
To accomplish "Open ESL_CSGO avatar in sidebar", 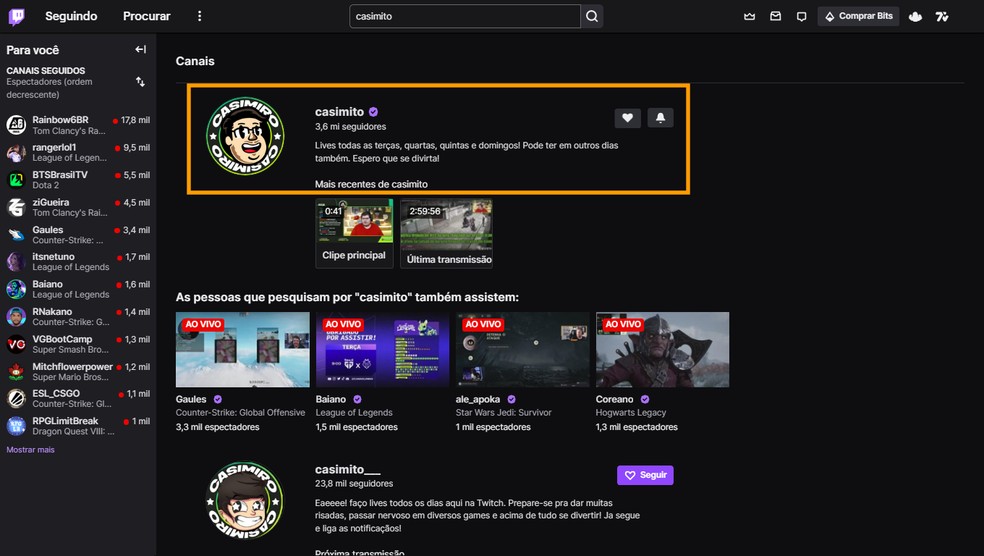I will pos(16,398).
